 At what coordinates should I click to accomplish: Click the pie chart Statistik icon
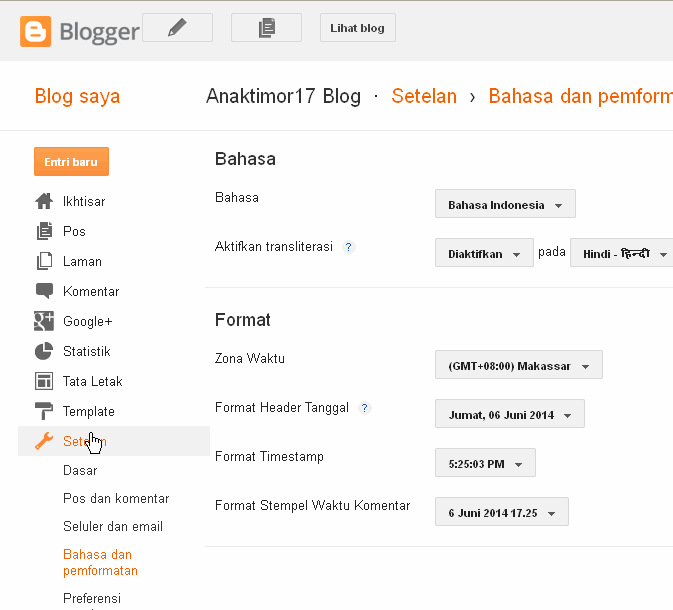44,351
